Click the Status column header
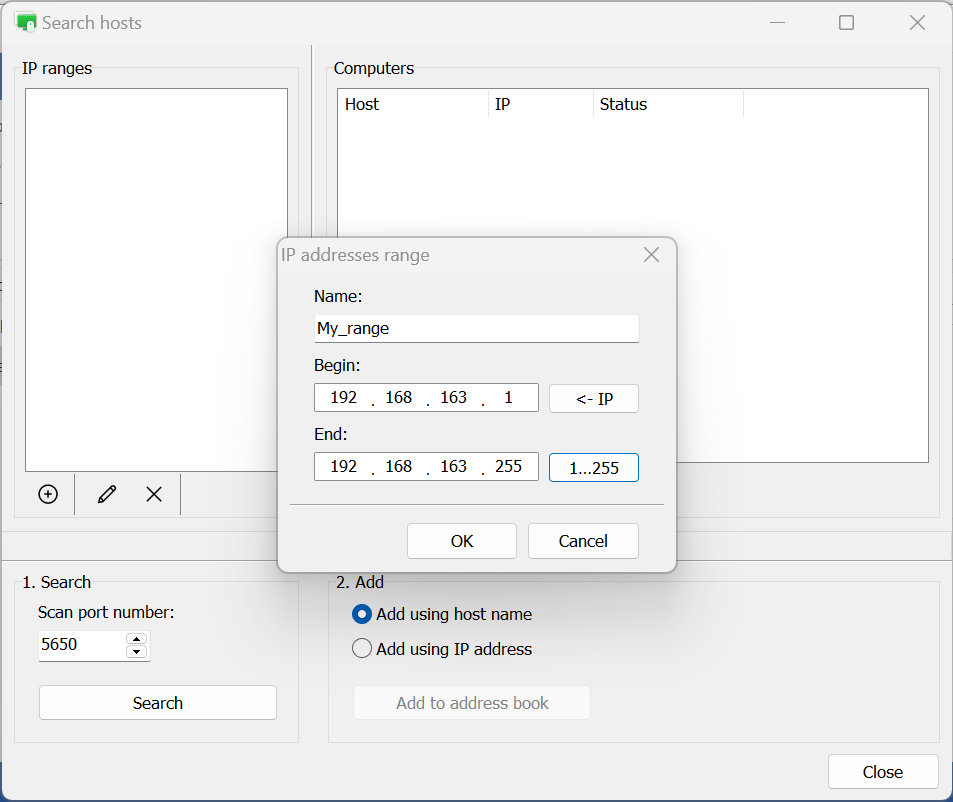This screenshot has height=802, width=953. (667, 104)
